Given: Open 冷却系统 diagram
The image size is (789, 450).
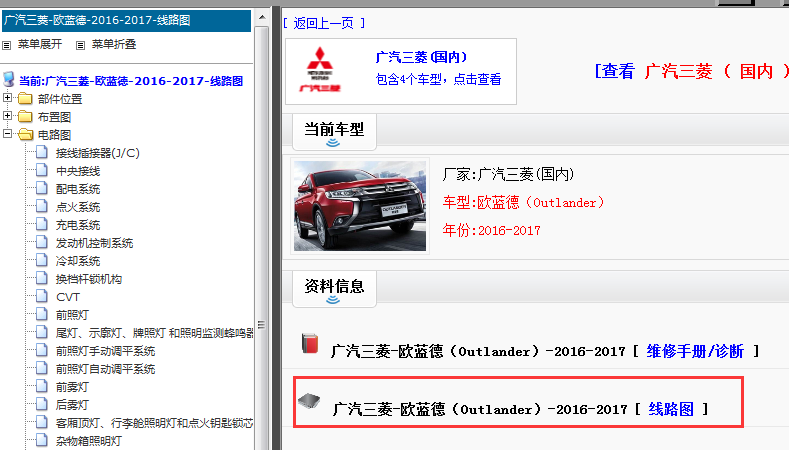Looking at the screenshot, I should 78,261.
